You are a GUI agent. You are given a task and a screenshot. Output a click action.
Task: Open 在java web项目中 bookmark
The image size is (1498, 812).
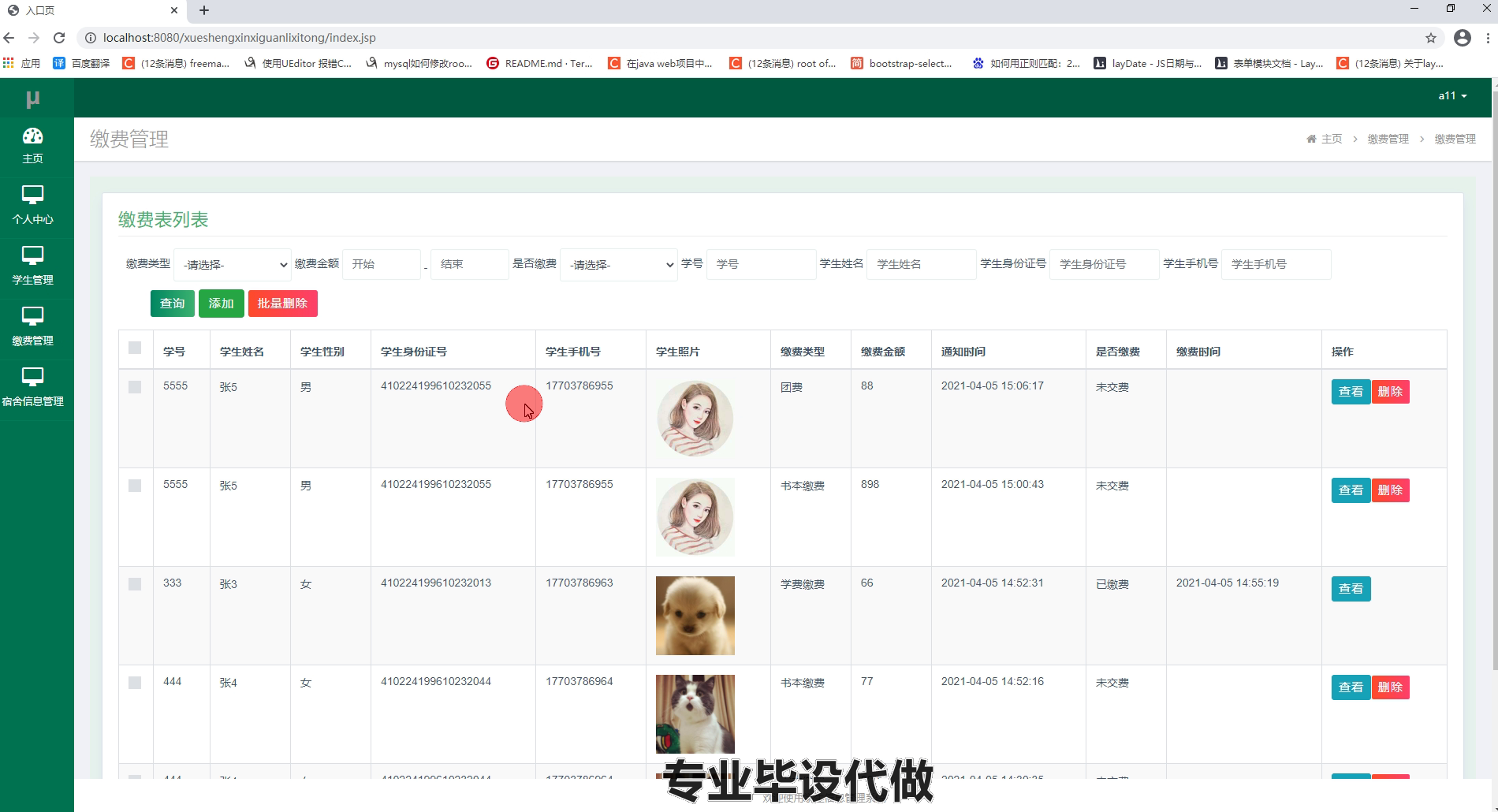click(x=661, y=63)
